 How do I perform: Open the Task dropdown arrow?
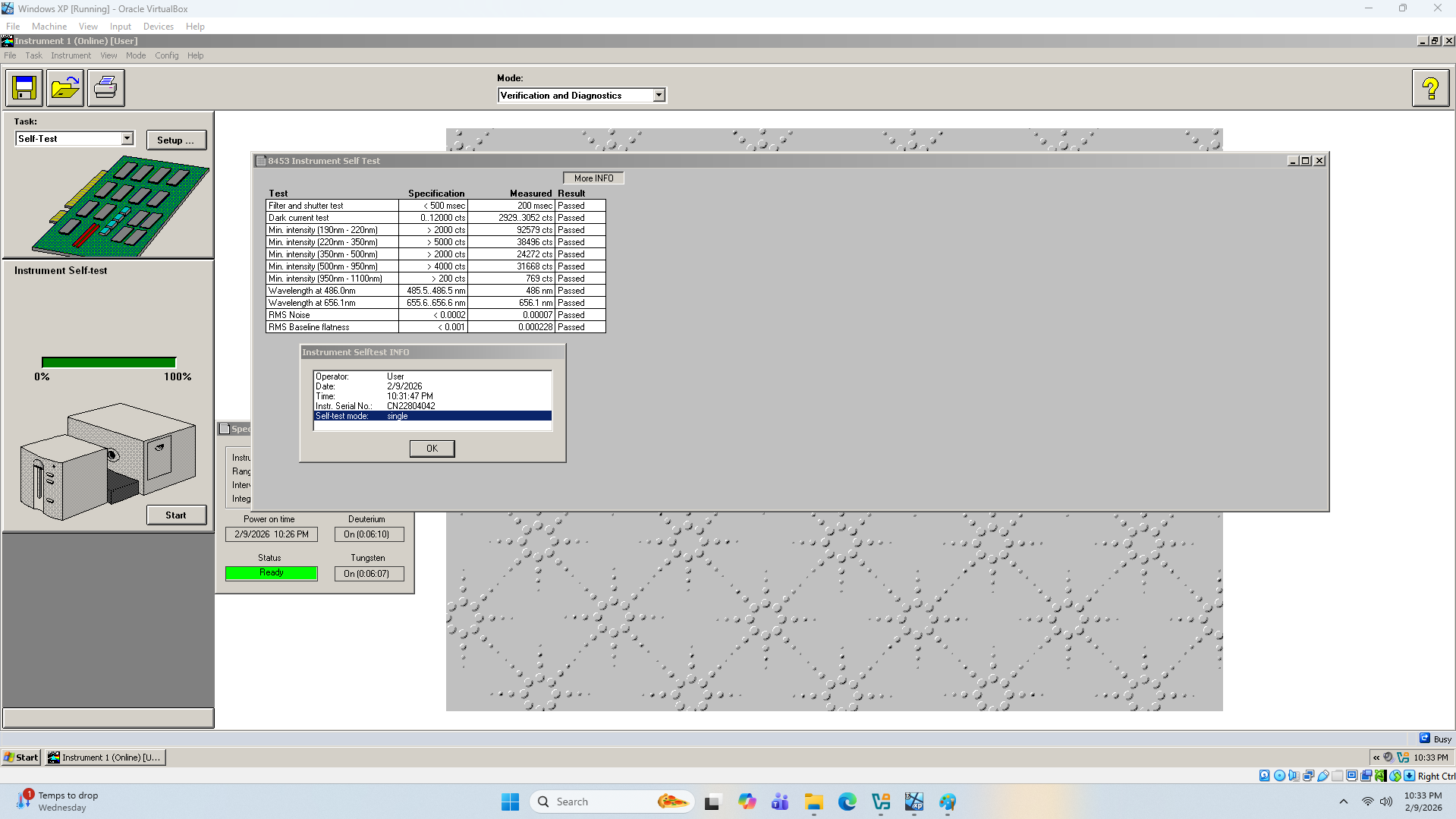click(x=127, y=139)
